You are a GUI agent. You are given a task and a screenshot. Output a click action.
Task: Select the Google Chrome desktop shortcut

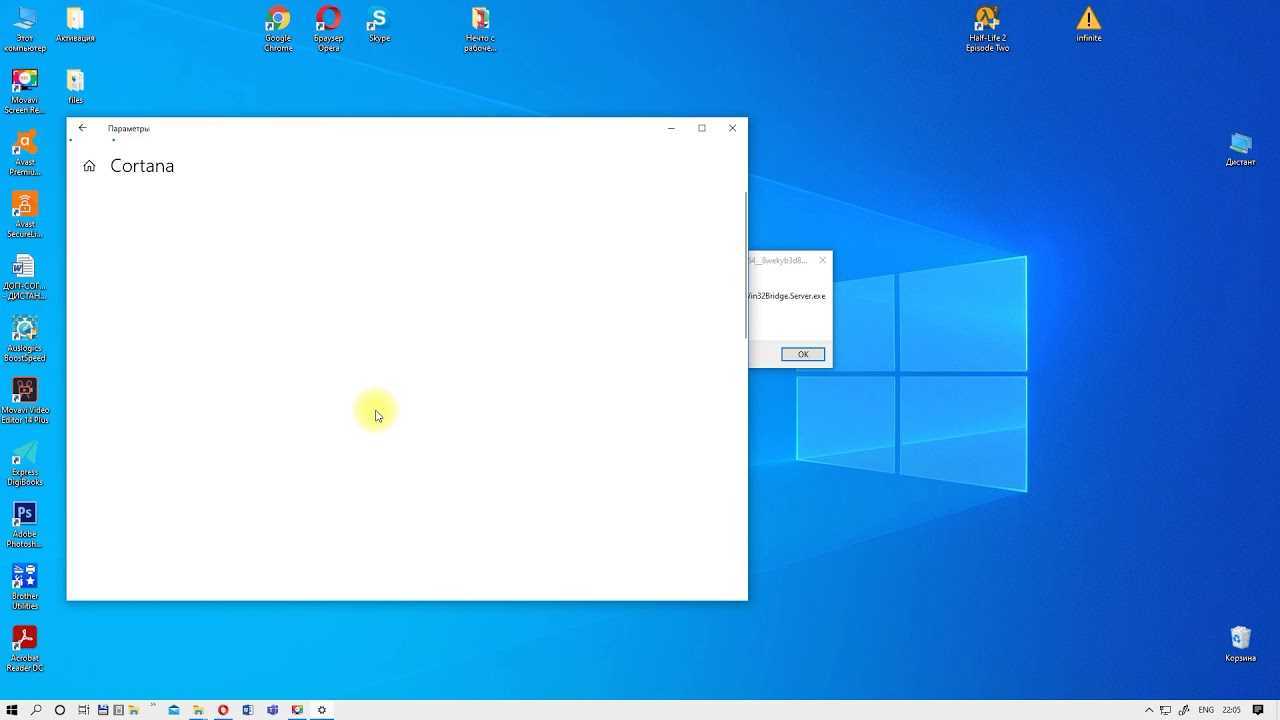(278, 29)
